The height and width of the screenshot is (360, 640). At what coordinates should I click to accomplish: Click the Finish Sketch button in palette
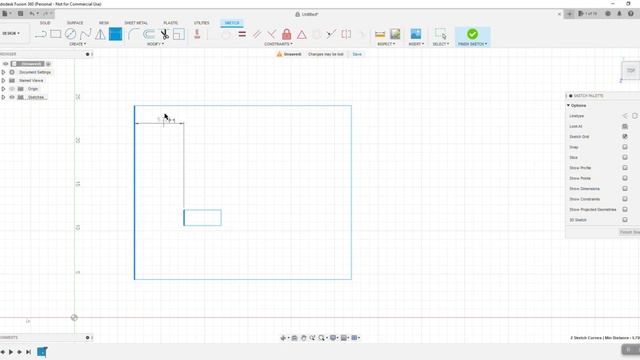pyautogui.click(x=630, y=232)
